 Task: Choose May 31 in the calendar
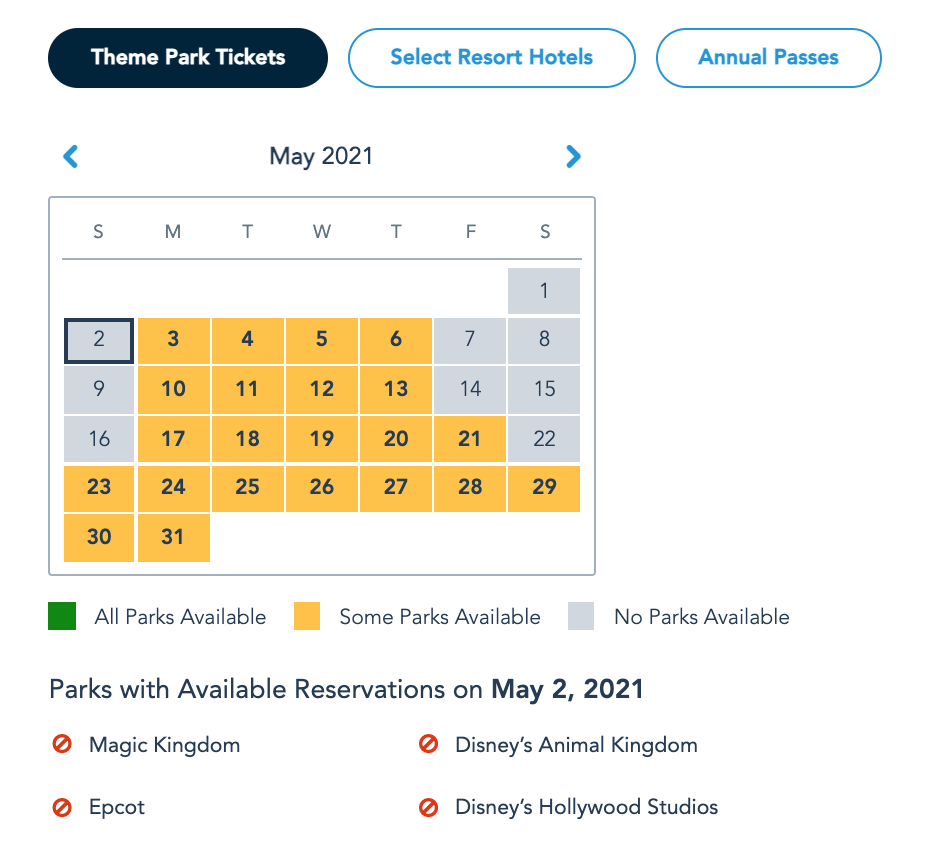click(173, 537)
